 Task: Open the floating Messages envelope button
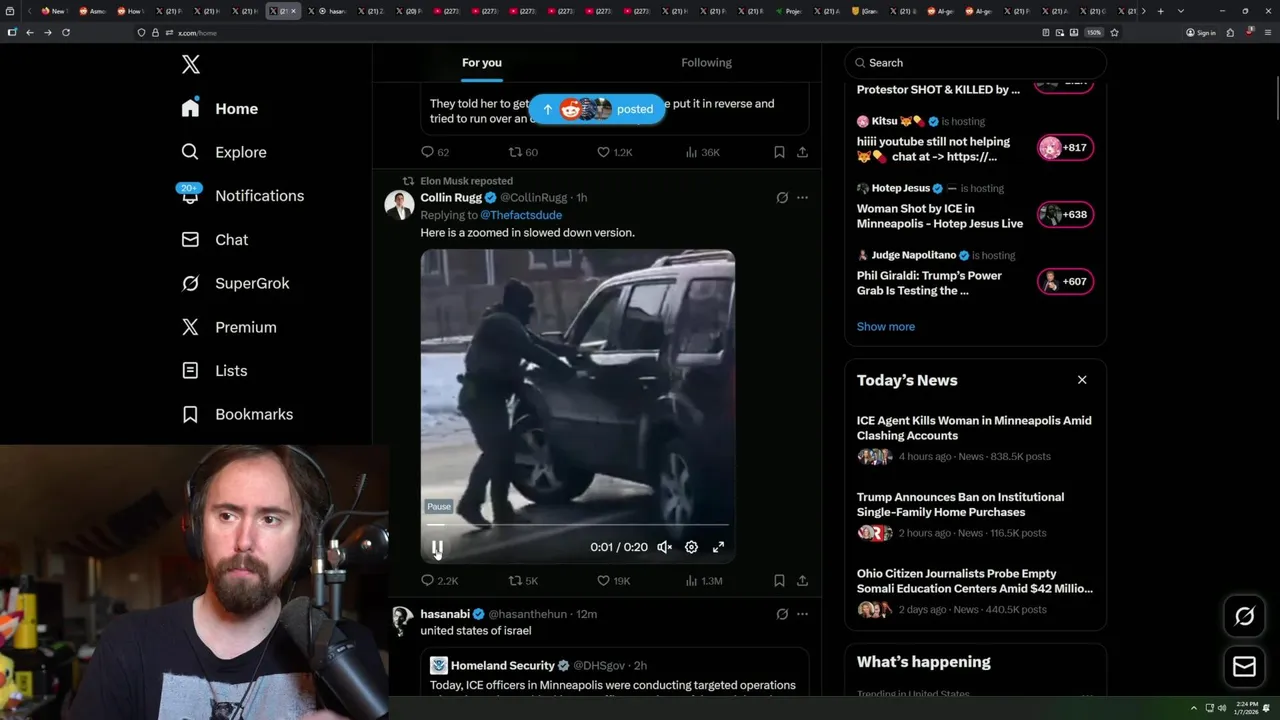pos(1245,667)
